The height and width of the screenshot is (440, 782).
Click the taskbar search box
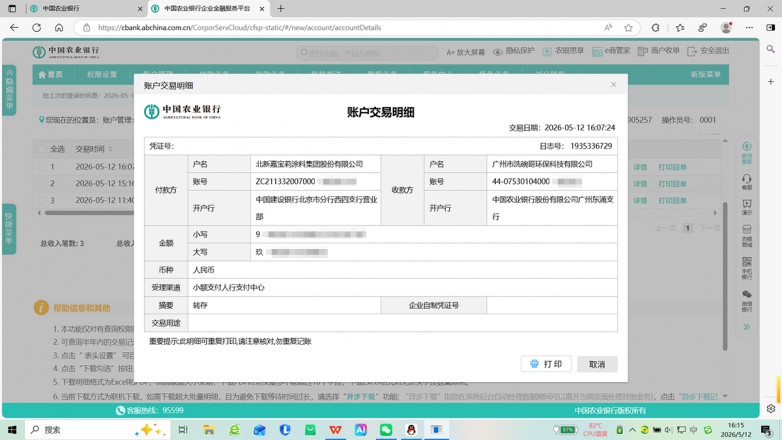97,430
